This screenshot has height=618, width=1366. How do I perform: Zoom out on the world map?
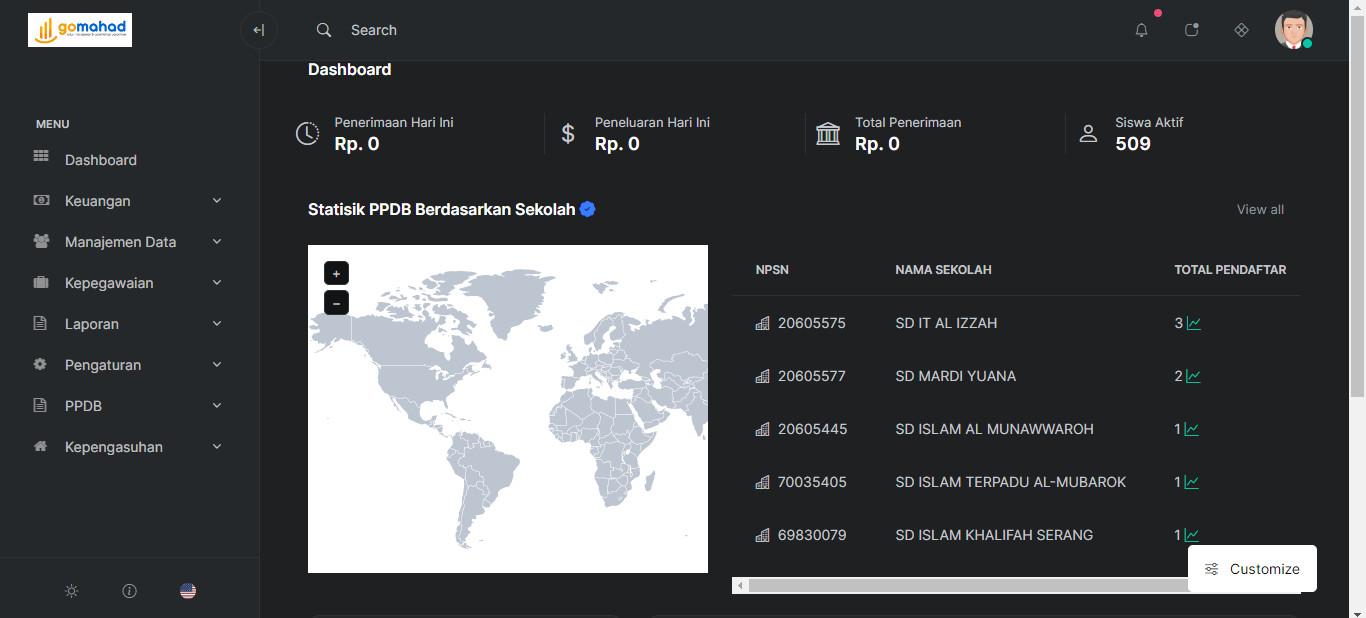click(336, 303)
